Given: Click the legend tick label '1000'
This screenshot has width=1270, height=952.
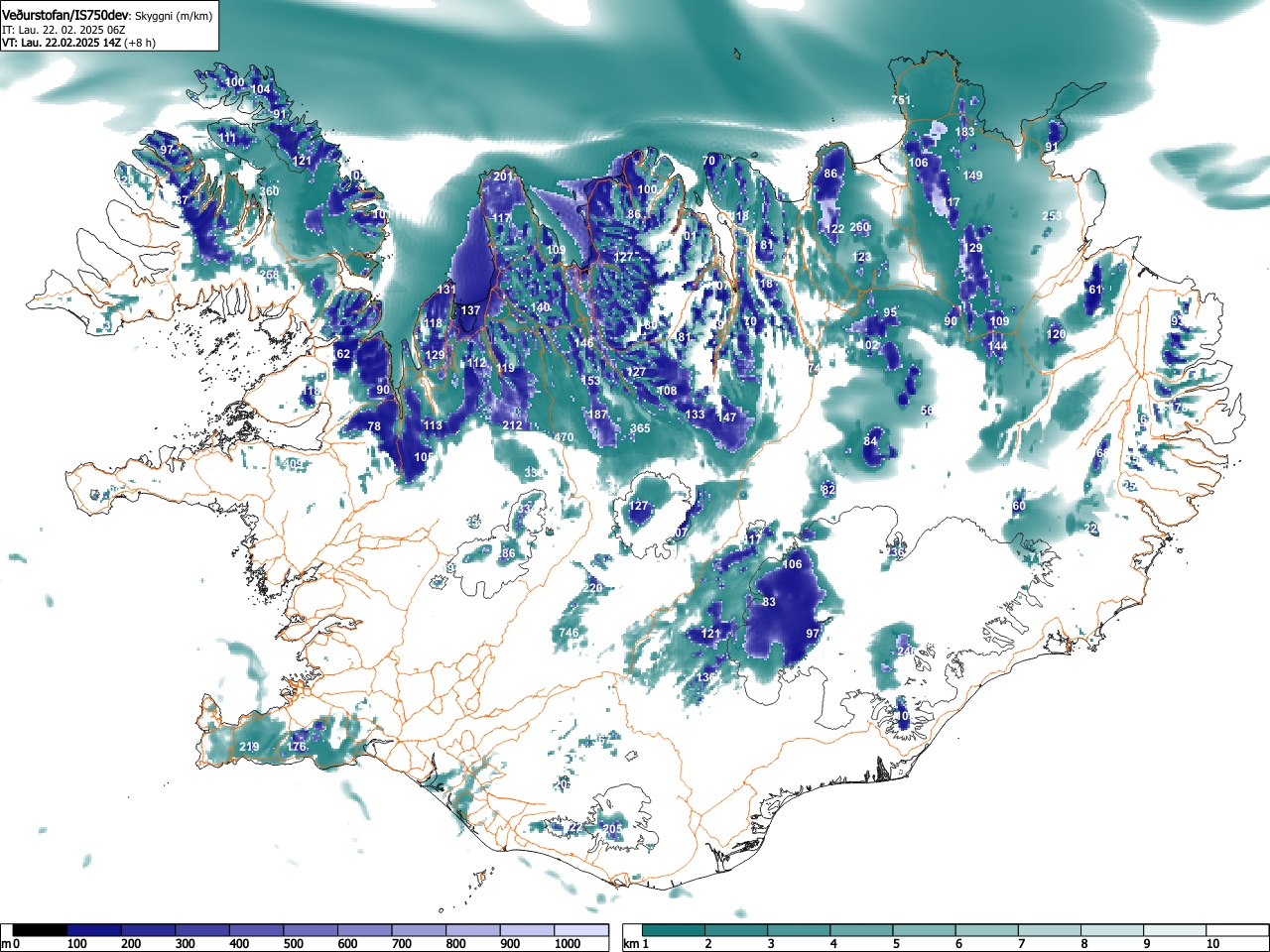Looking at the screenshot, I should click(x=568, y=944).
